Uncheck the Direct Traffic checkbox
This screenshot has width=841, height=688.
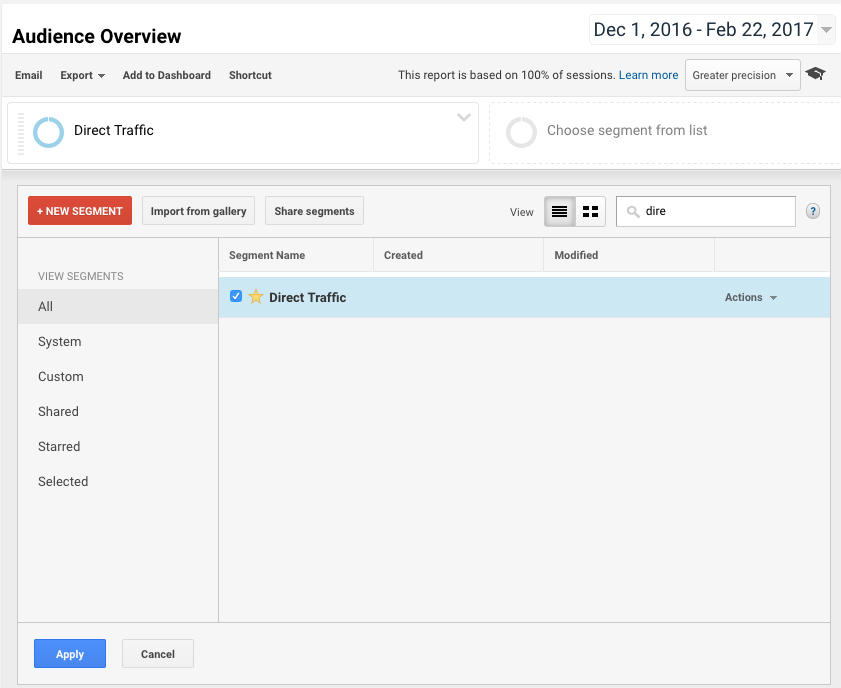236,296
